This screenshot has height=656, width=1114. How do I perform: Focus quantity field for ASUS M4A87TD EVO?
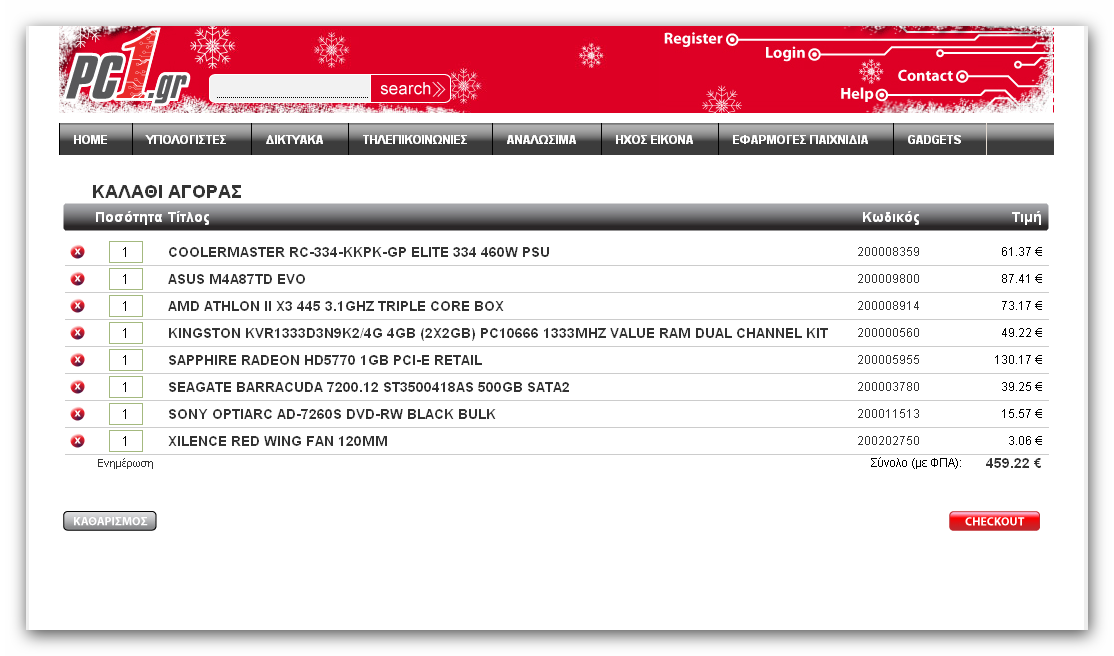[126, 279]
